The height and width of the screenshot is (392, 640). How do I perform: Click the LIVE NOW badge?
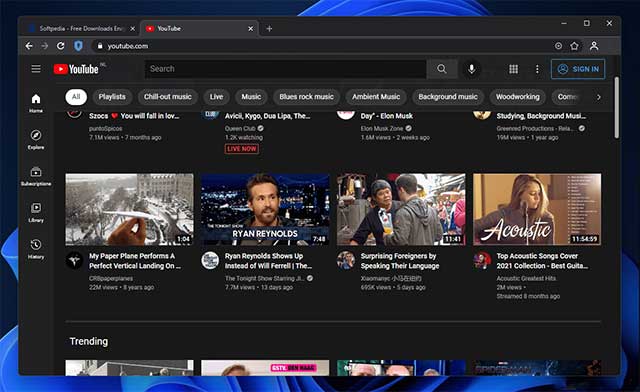(x=242, y=149)
